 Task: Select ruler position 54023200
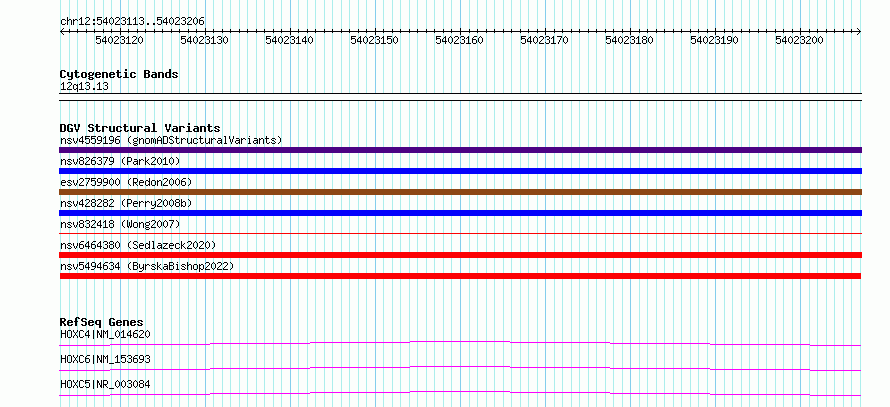click(x=799, y=40)
